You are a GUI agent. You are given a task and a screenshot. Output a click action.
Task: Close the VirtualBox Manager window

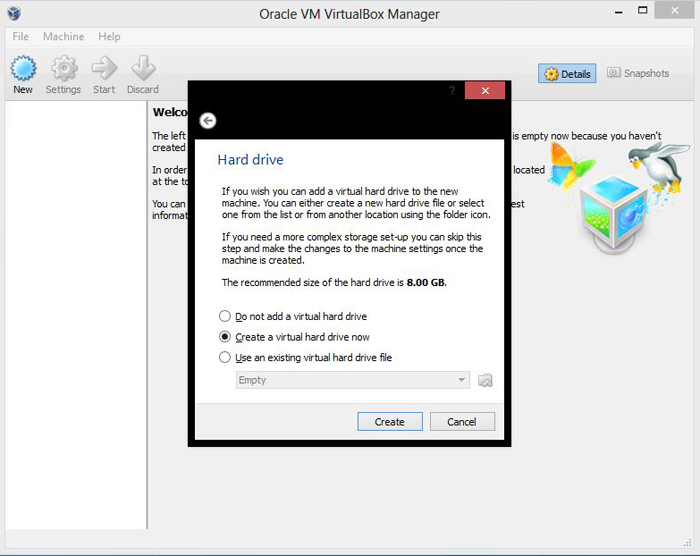[x=675, y=10]
